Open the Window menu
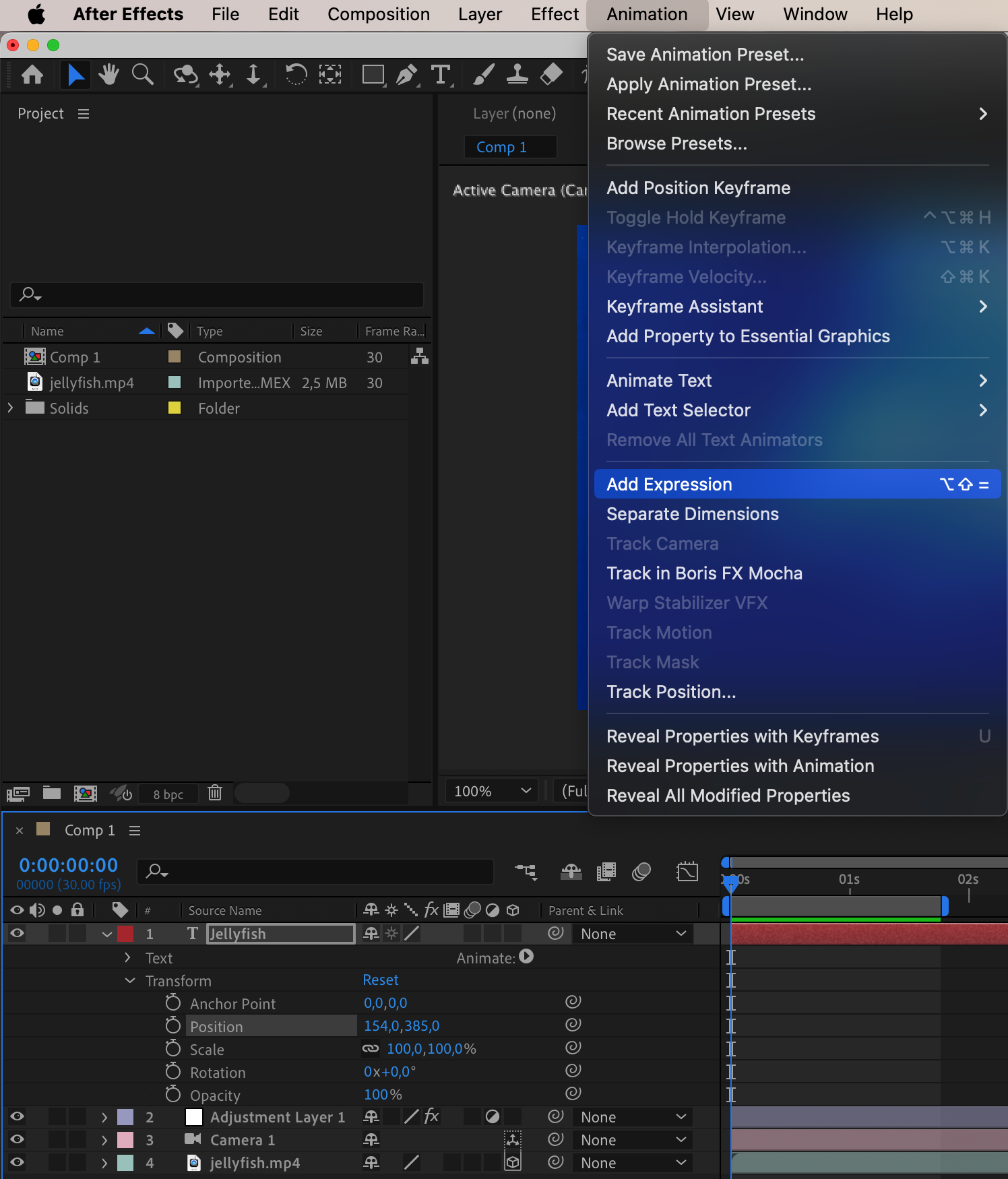The width and height of the screenshot is (1008, 1179). coord(815,15)
